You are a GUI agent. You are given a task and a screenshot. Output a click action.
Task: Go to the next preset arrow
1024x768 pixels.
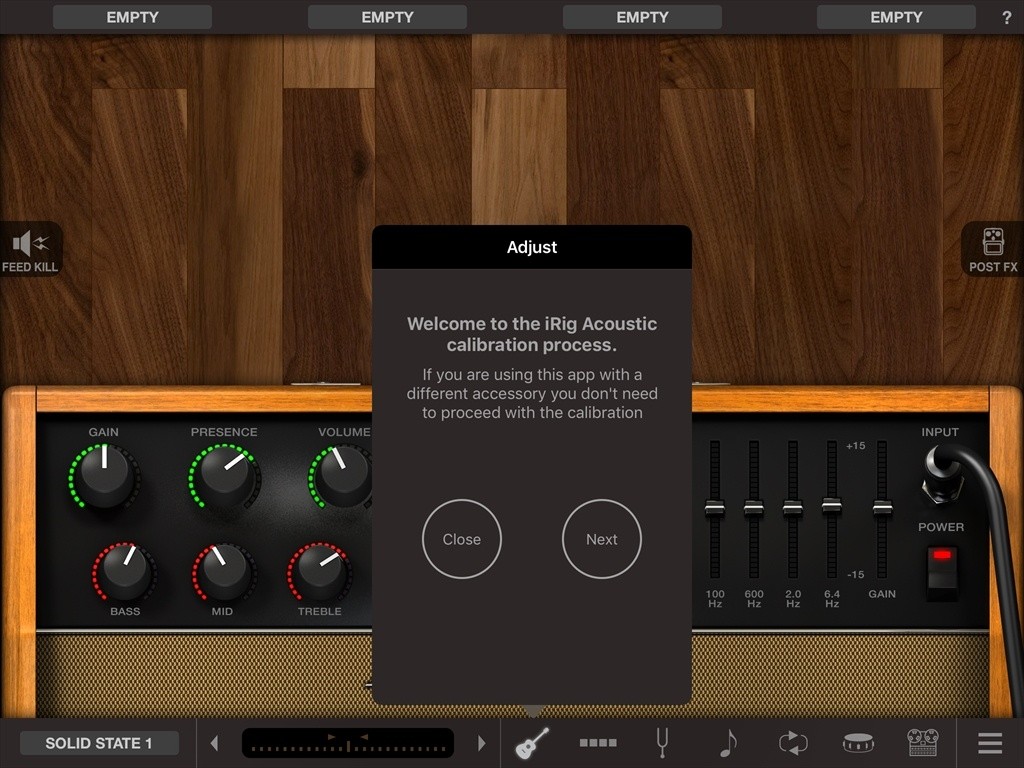481,743
